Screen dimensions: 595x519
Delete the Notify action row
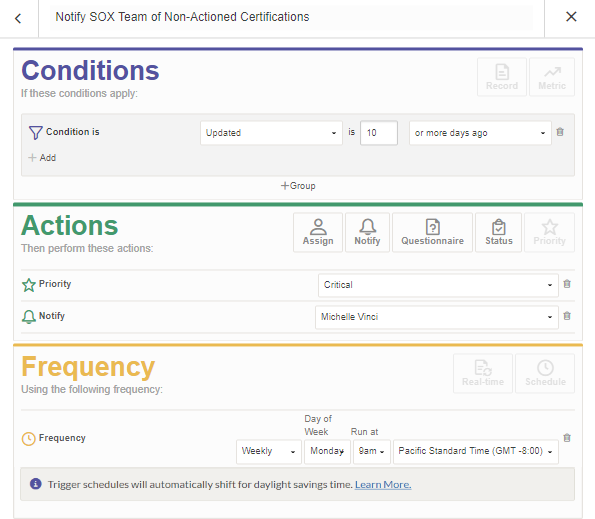pos(567,316)
